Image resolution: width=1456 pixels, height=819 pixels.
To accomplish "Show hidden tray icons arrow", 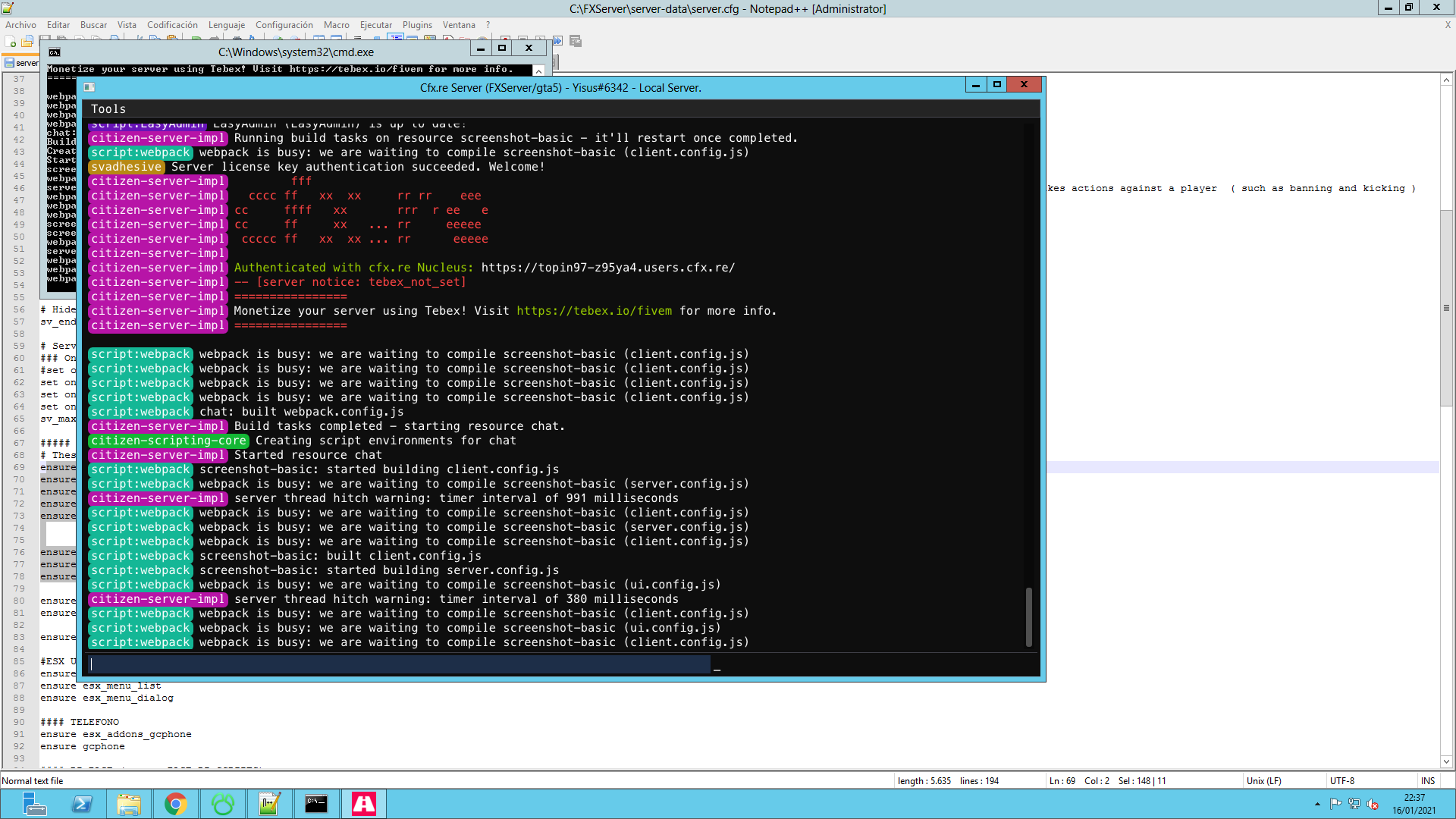I will pos(1317,804).
